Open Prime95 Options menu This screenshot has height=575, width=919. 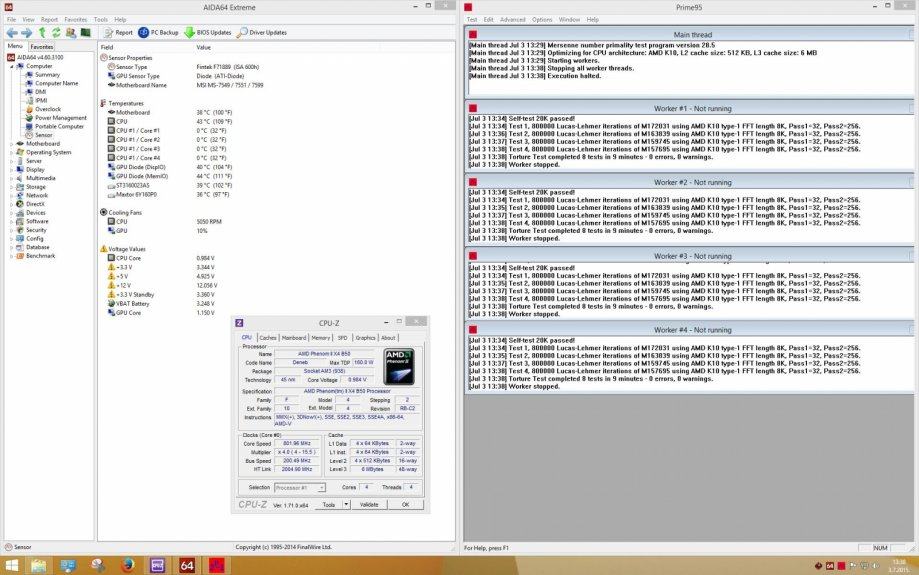point(542,20)
